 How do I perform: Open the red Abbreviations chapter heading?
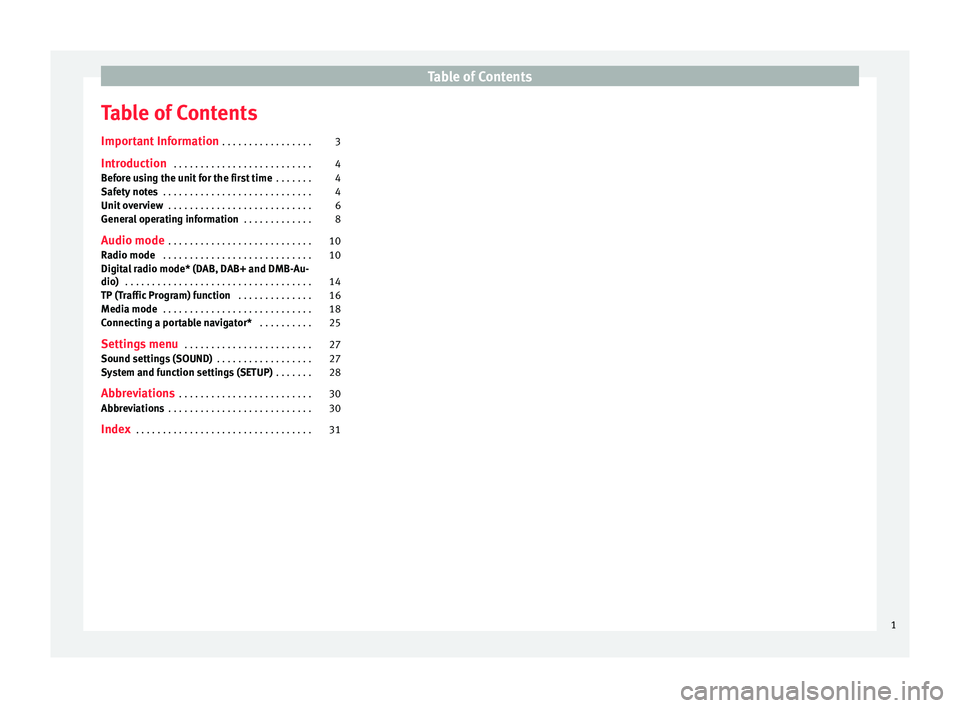click(x=138, y=393)
